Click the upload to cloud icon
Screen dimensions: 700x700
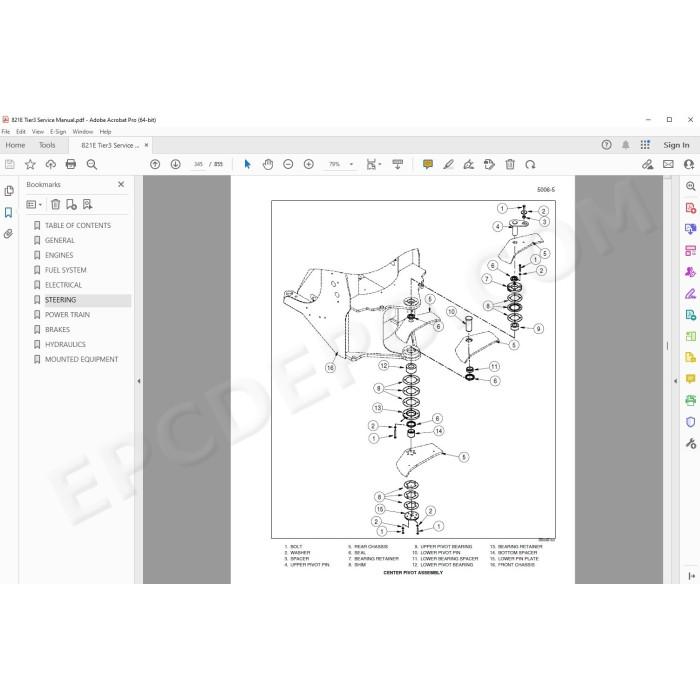click(x=50, y=165)
